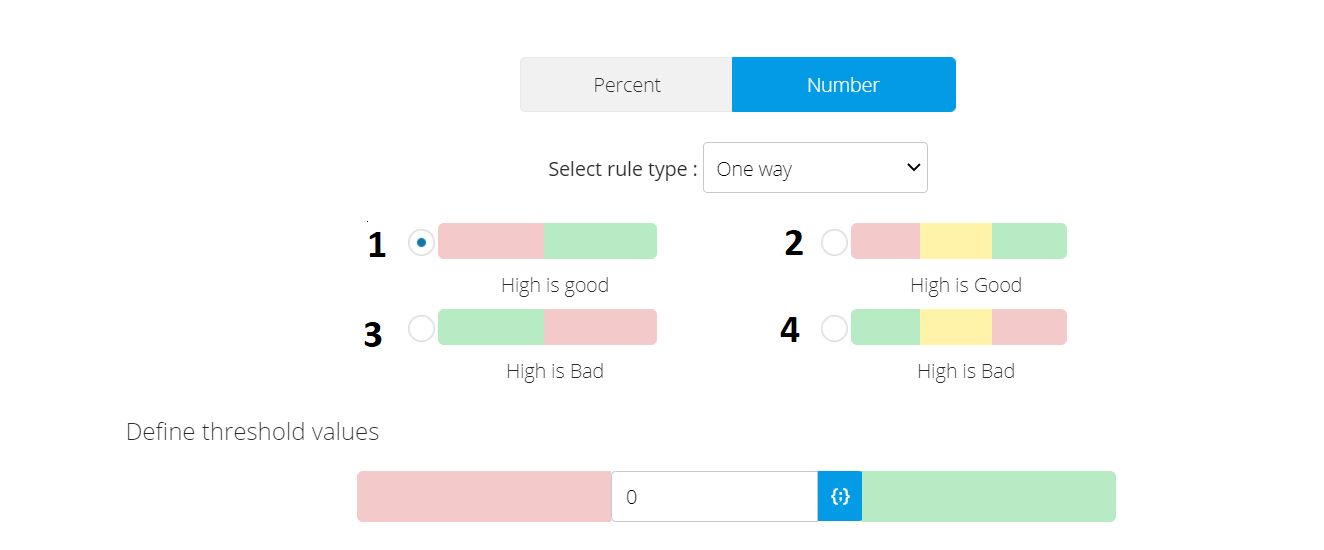Viewport: 1324px width, 550px height.
Task: Select radio option 1 High is good
Action: click(x=422, y=242)
